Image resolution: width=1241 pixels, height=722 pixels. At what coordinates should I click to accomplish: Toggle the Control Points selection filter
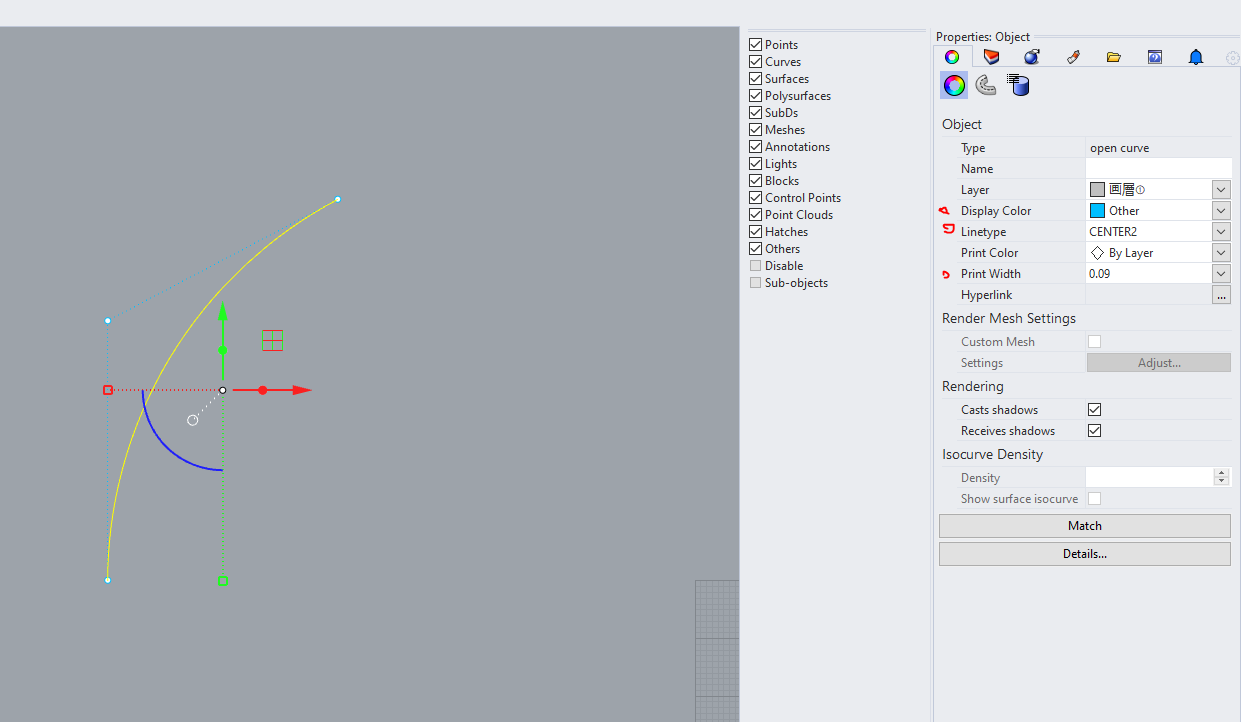(755, 197)
